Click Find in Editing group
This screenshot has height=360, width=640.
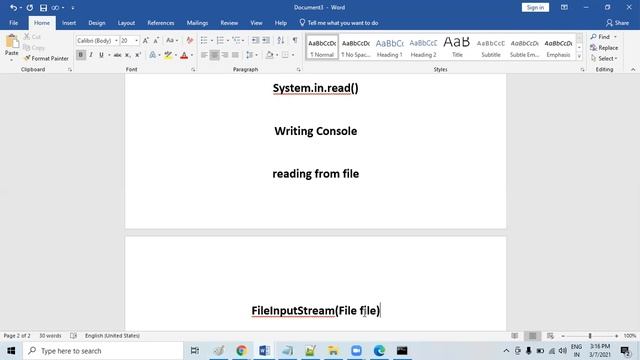point(604,37)
